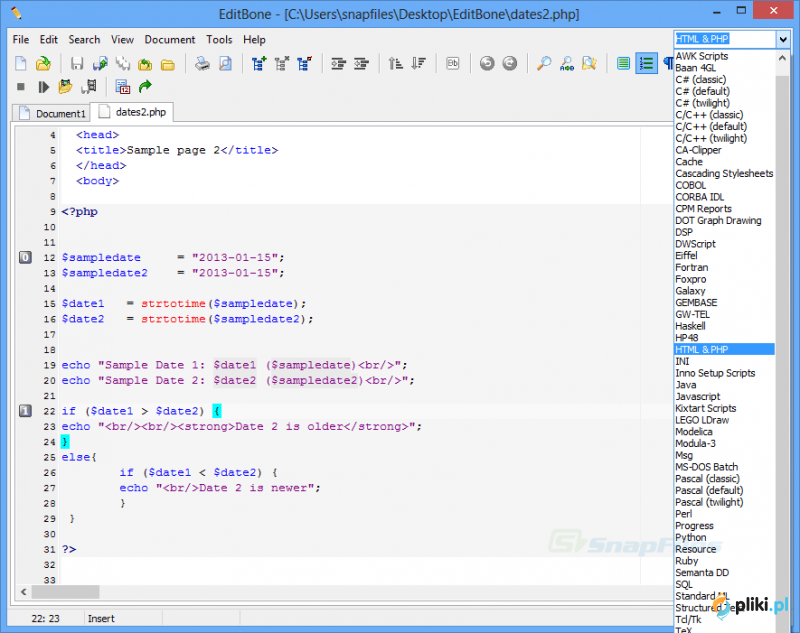Image resolution: width=800 pixels, height=633 pixels.
Task: Click the tree icon with green plus
Action: tap(259, 64)
